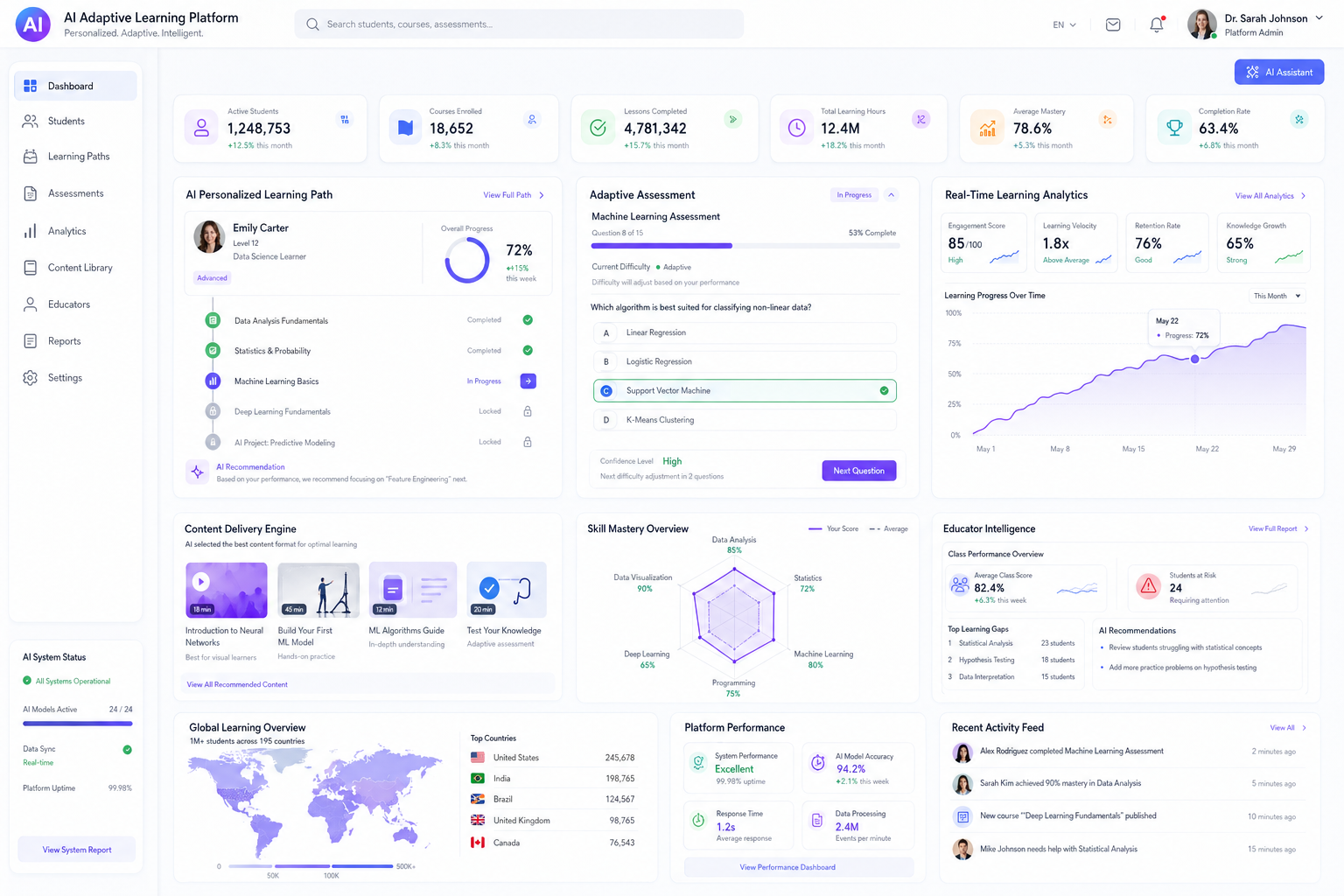Viewport: 1344px width, 896px height.
Task: Select answer D K-Means Clustering
Action: 745,420
